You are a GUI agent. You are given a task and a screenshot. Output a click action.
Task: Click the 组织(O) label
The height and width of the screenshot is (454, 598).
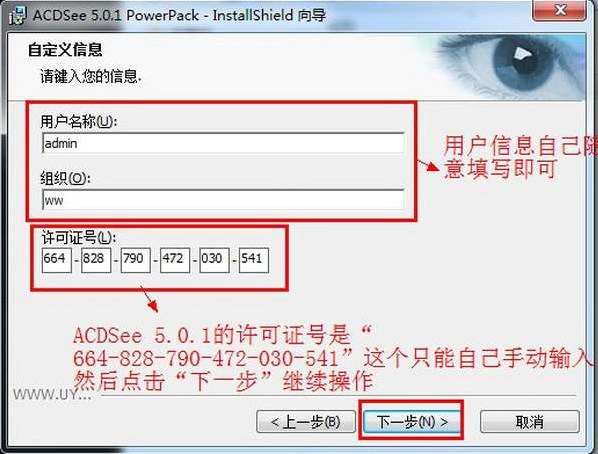pyautogui.click(x=66, y=178)
